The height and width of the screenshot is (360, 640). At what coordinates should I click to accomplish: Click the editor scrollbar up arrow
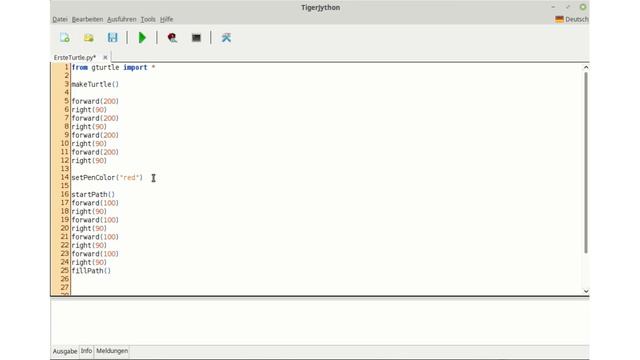586,67
